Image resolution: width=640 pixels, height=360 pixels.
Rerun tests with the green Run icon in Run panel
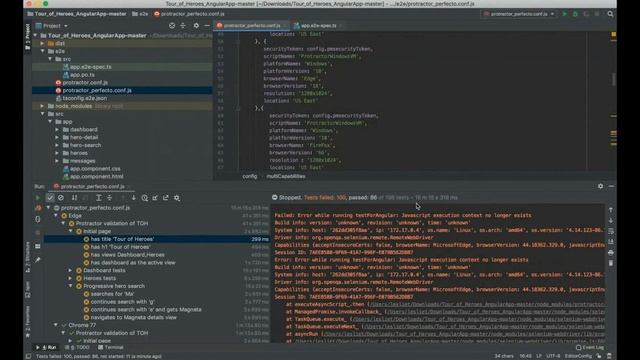coord(38,198)
